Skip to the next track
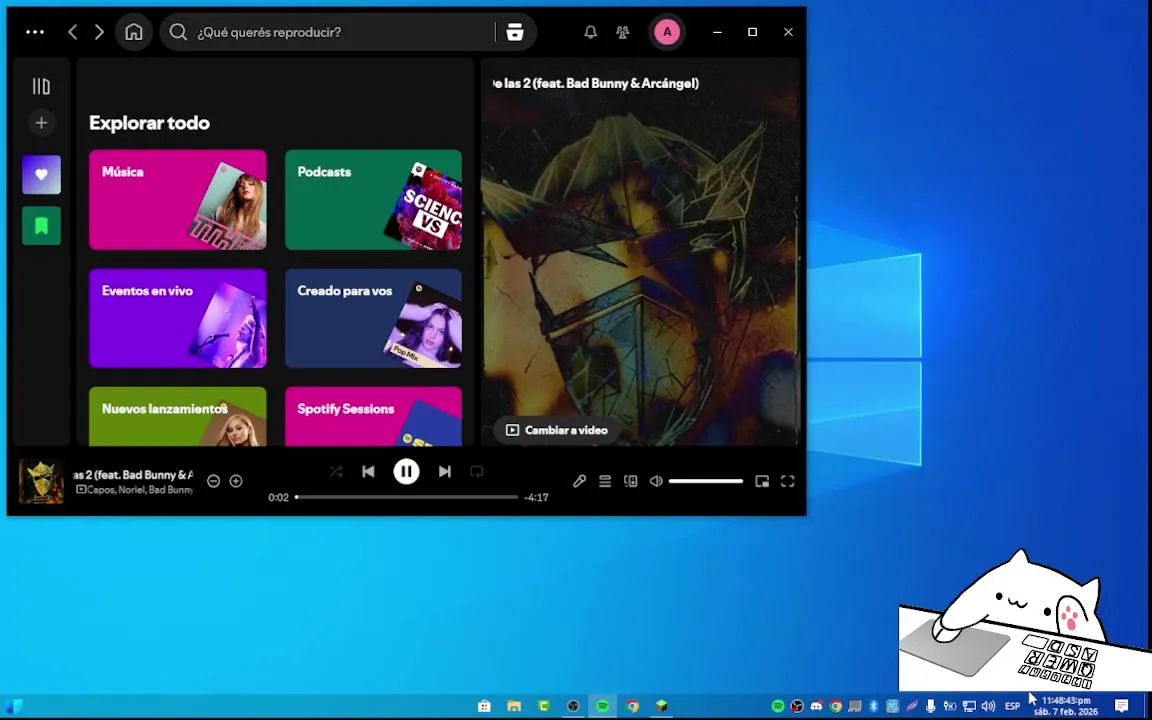 pos(444,472)
